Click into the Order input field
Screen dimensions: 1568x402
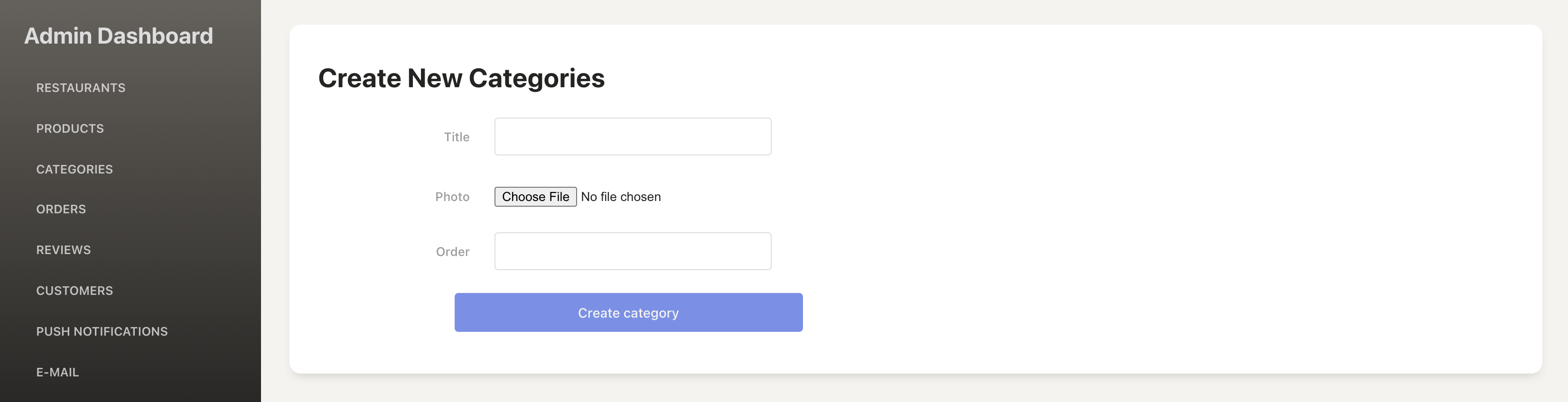point(633,251)
